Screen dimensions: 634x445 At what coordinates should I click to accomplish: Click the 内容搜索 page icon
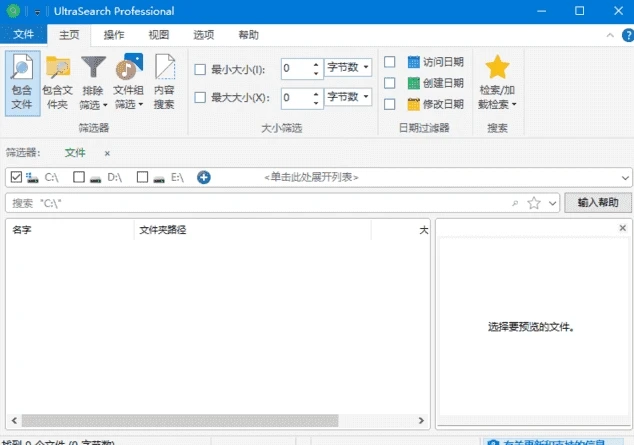click(165, 67)
